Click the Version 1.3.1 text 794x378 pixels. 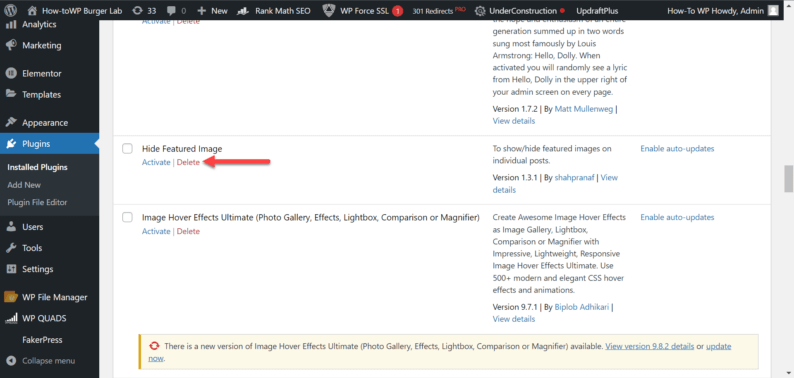pos(515,177)
